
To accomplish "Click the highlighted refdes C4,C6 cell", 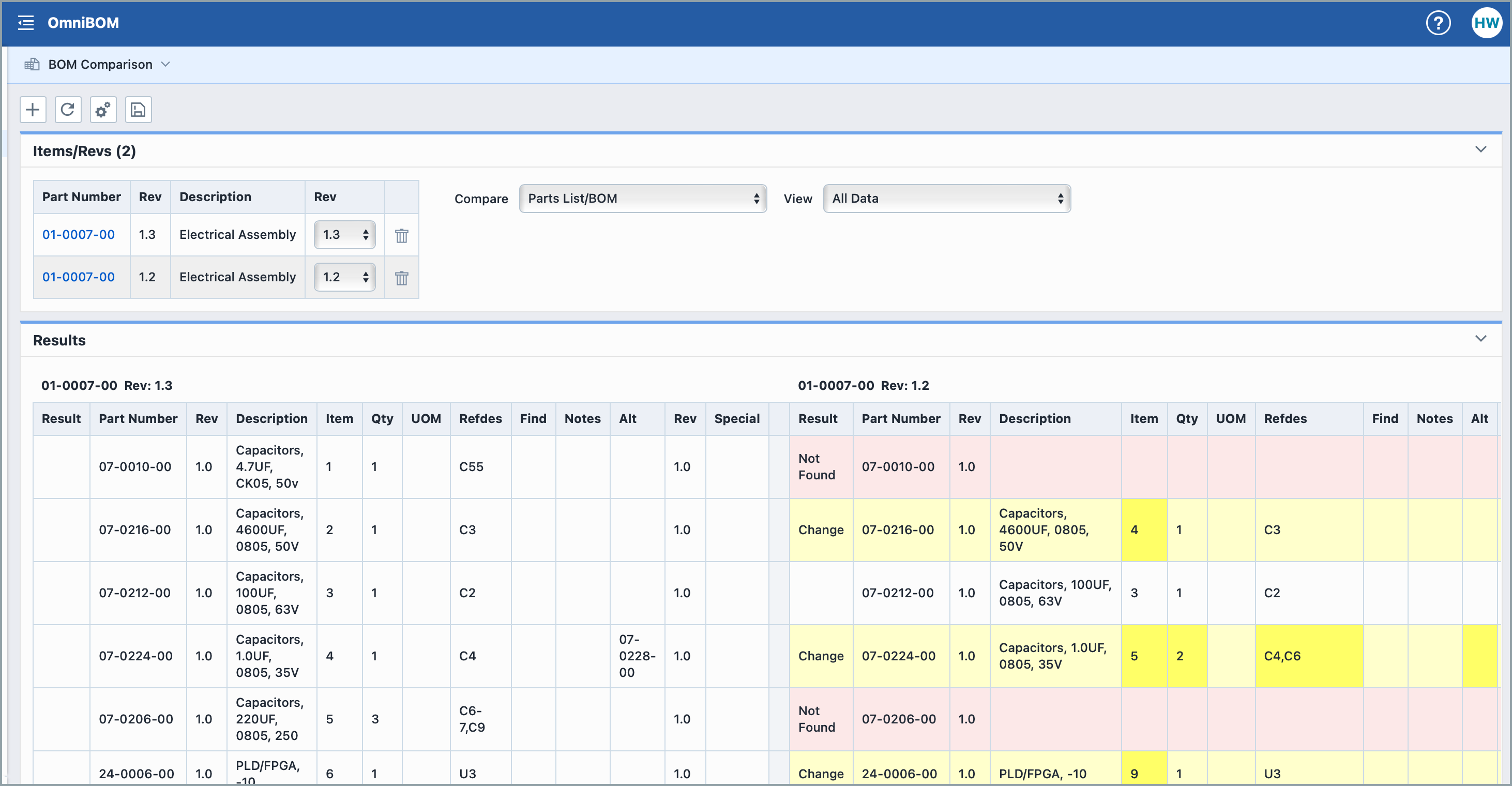I will (x=1309, y=656).
